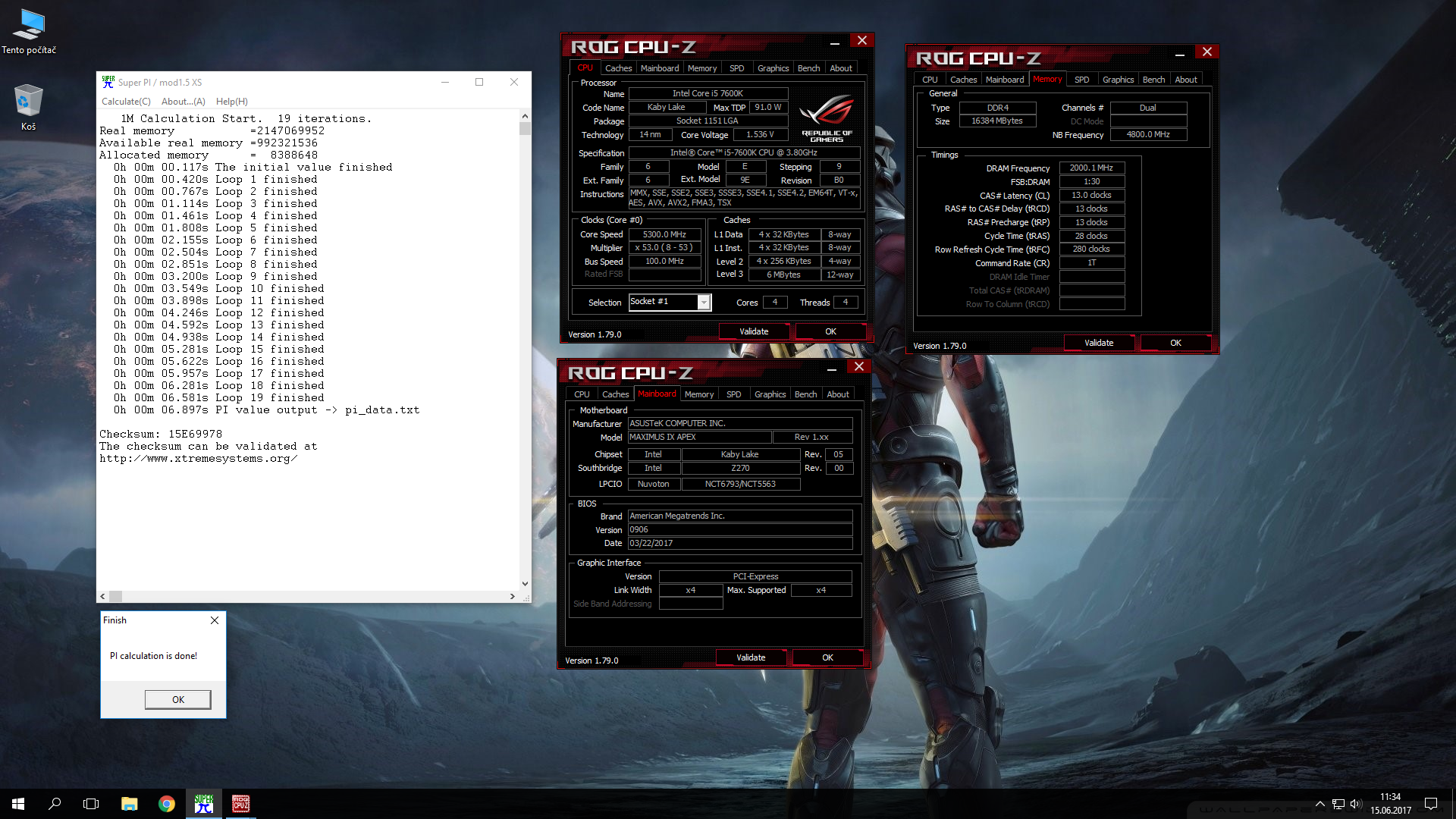
Task: Minimize the Memory CPU-Z window
Action: pos(1179,53)
